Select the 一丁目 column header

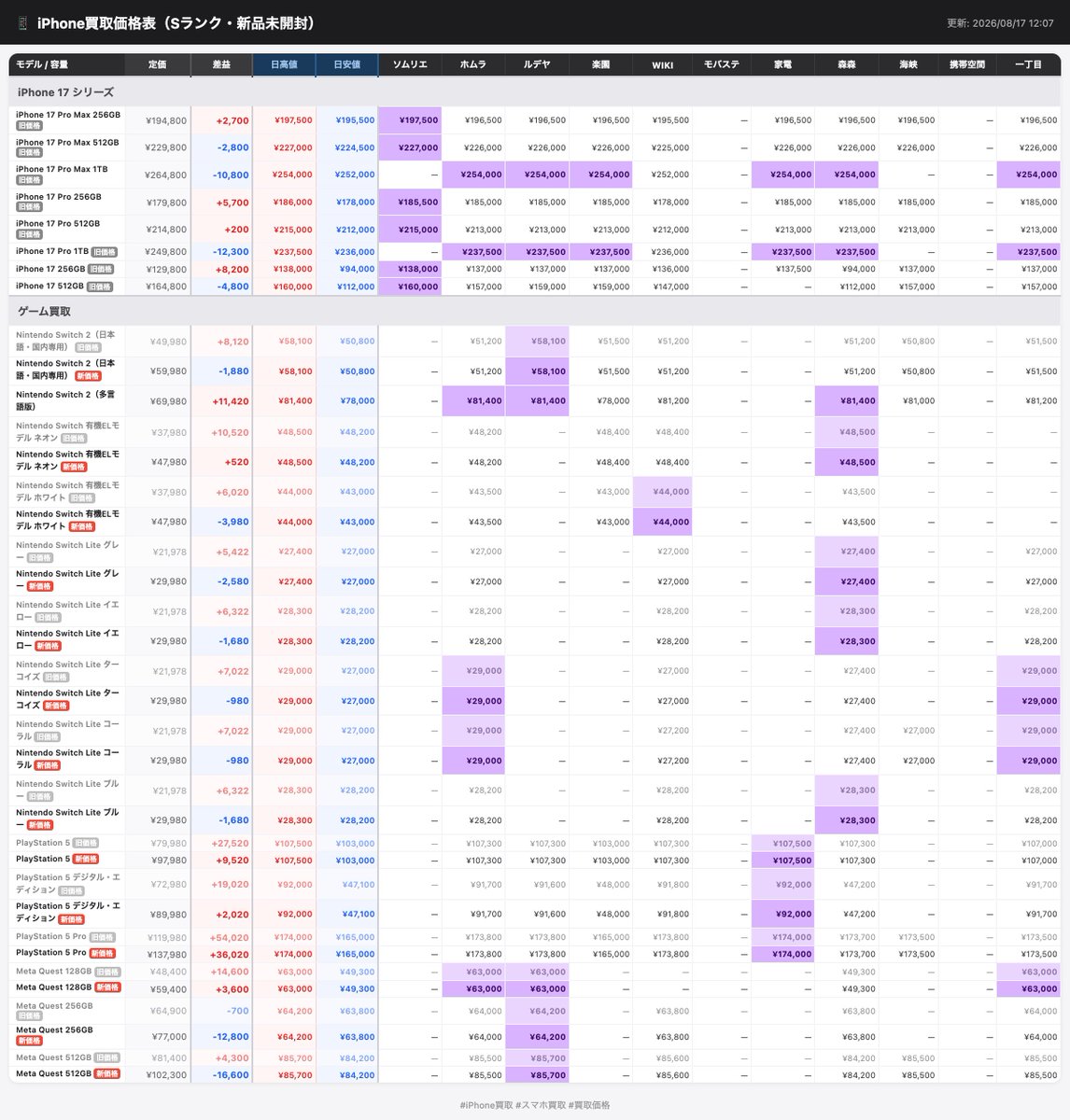[1028, 64]
